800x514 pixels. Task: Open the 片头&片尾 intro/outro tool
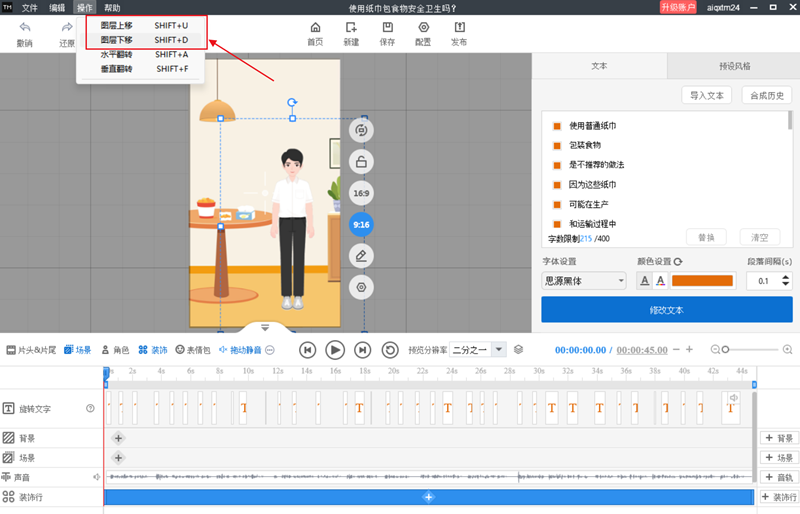click(x=31, y=350)
